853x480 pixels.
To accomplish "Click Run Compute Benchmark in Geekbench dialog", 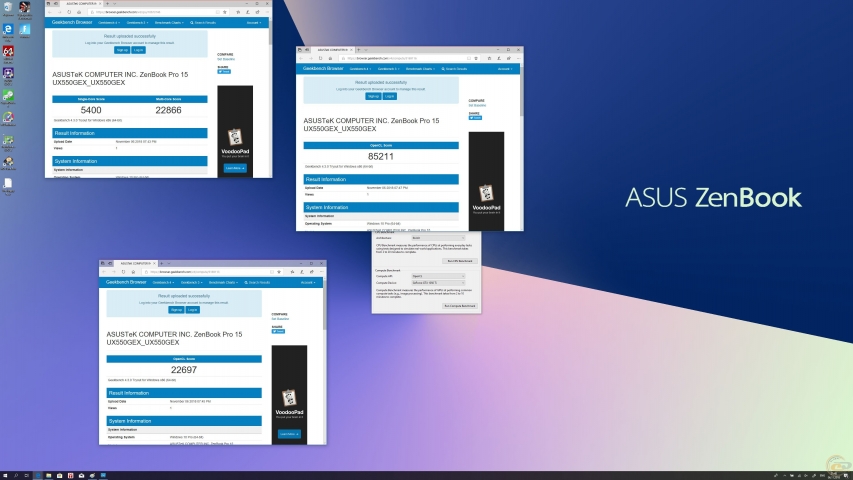I will click(460, 306).
